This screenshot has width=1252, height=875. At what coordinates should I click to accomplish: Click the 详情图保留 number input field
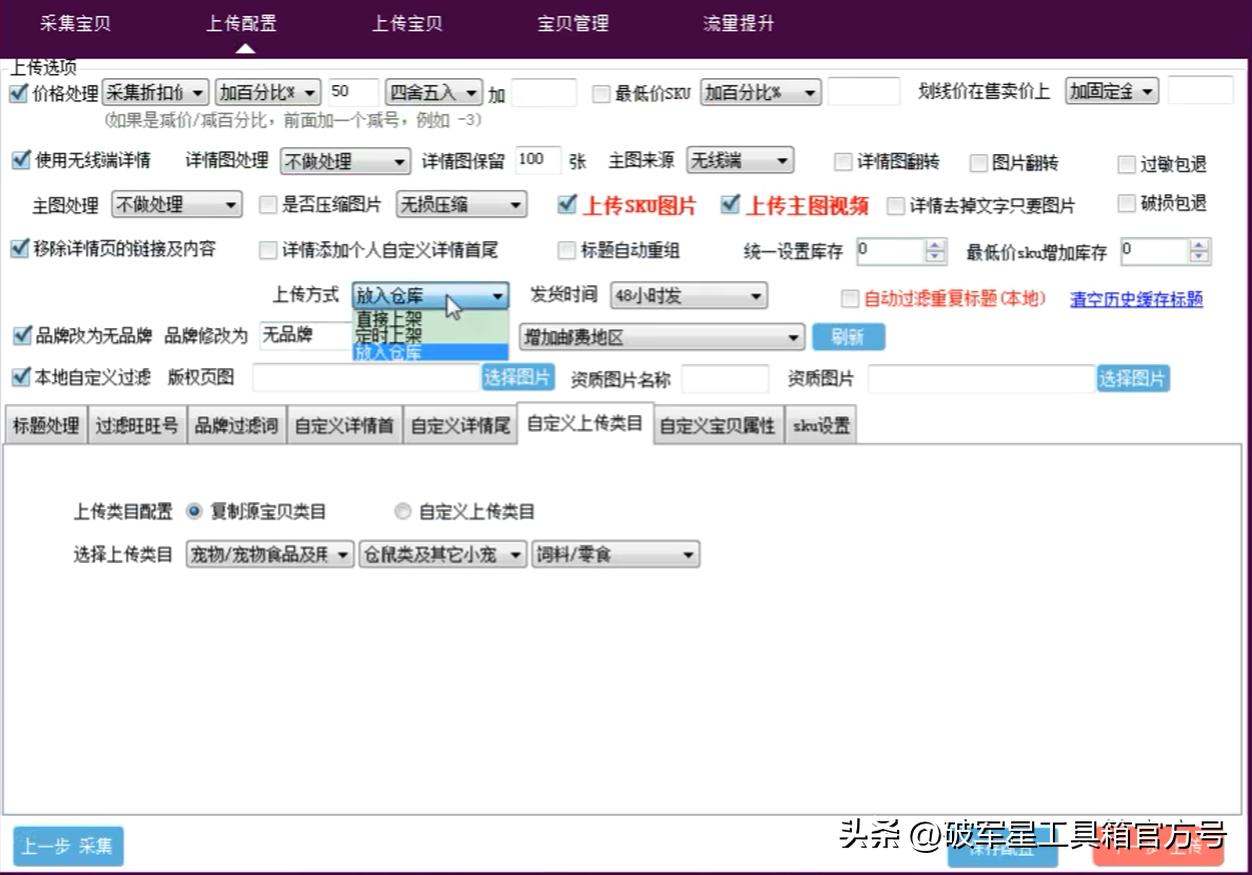(537, 160)
